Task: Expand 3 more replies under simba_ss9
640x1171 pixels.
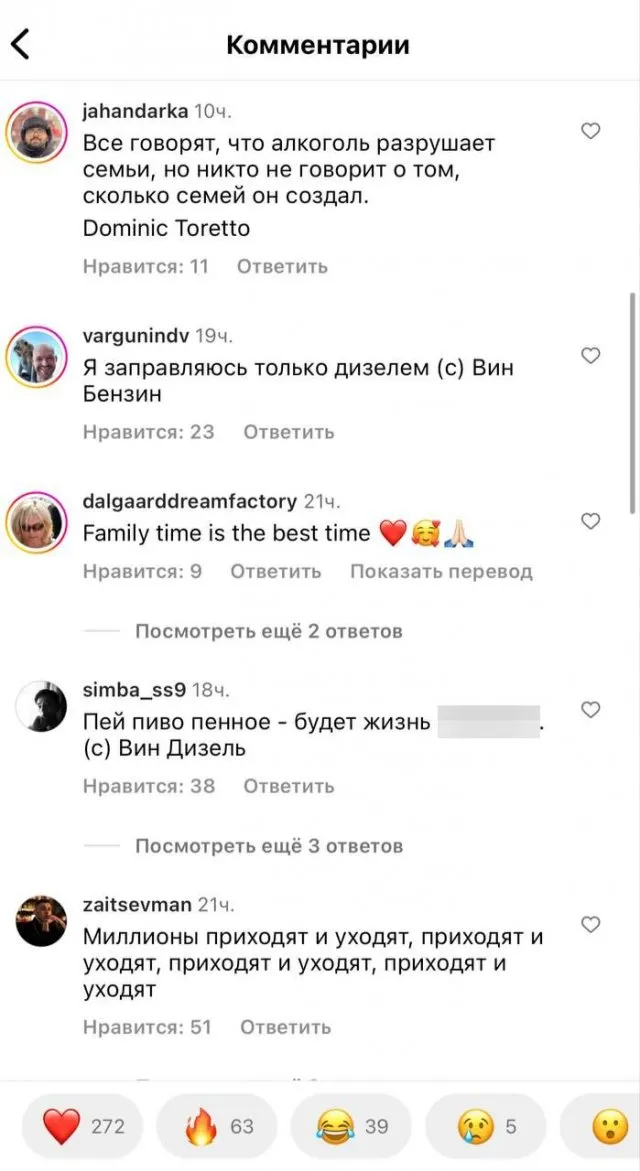Action: click(x=269, y=846)
